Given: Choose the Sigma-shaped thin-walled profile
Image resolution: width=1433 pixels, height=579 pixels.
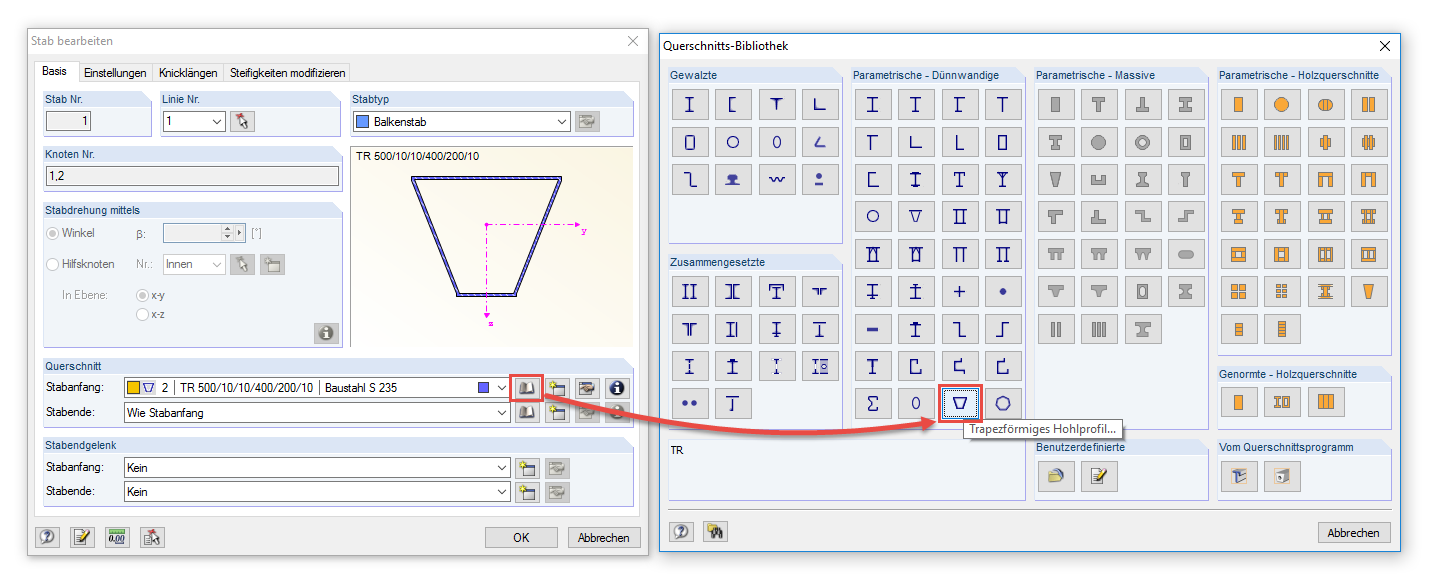Looking at the screenshot, I should point(873,403).
